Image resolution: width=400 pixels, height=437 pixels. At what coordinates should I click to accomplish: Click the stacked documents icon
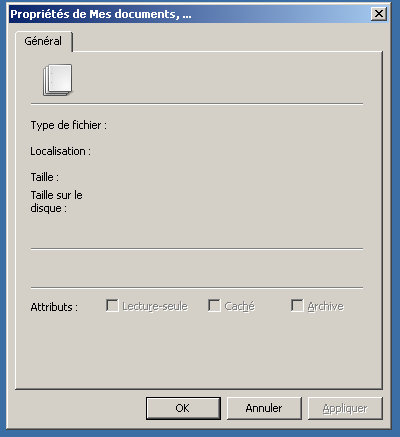click(x=57, y=80)
